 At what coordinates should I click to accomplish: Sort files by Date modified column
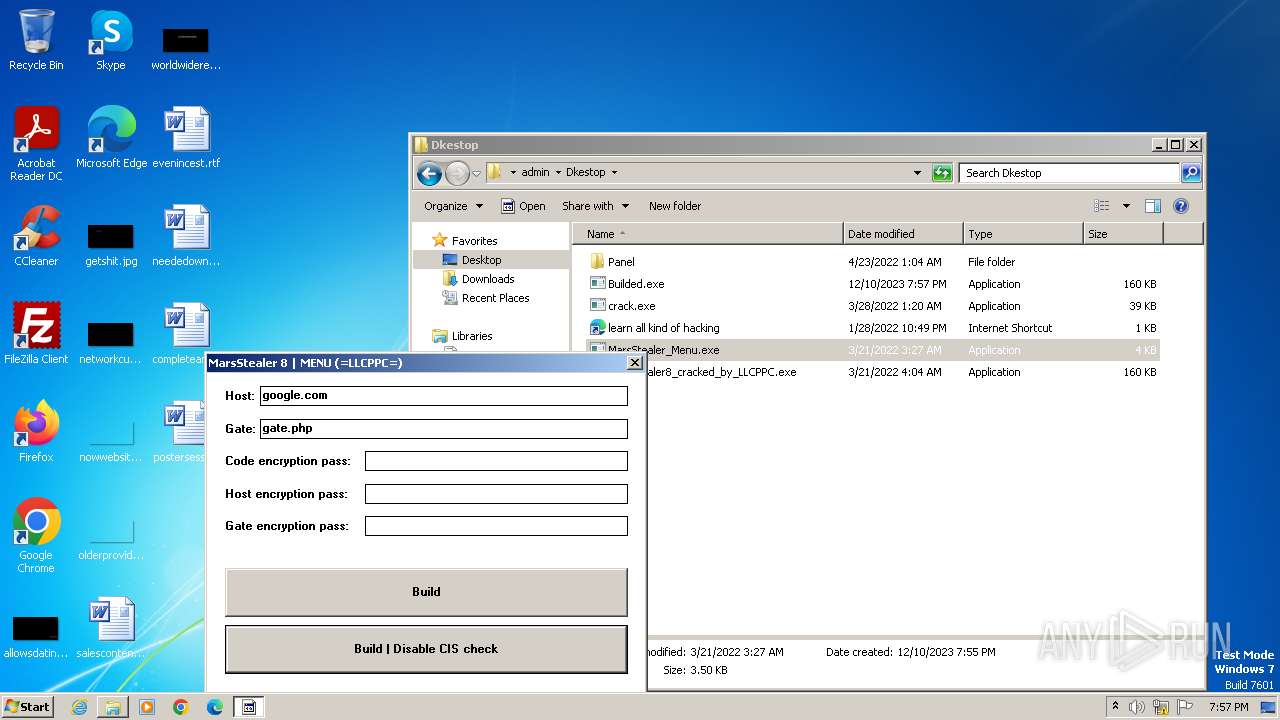903,234
